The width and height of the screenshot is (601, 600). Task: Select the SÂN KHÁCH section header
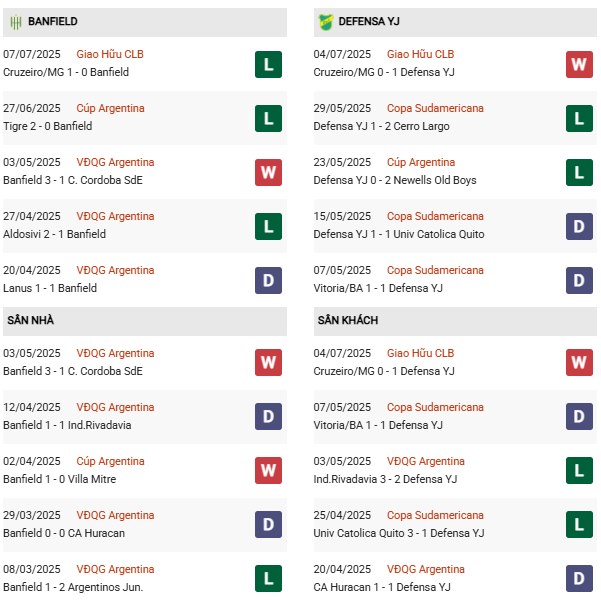point(346,320)
